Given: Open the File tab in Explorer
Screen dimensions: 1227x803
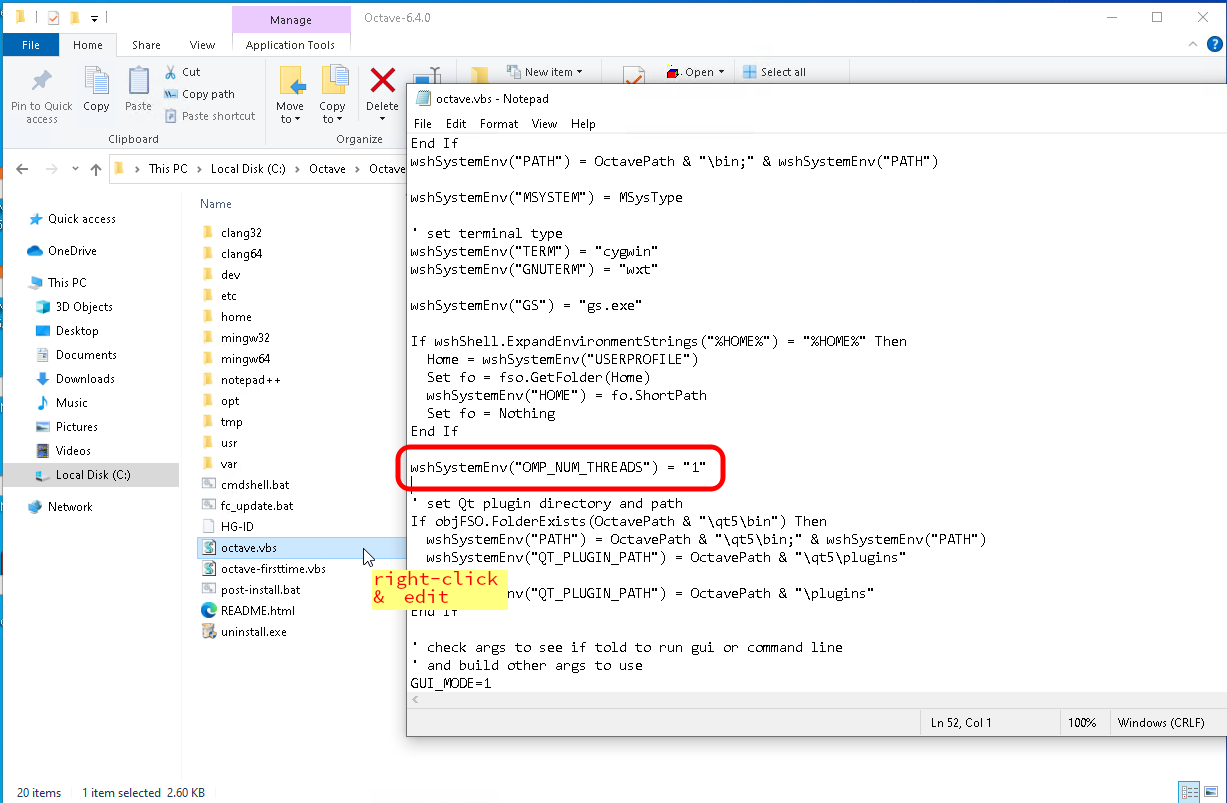Looking at the screenshot, I should [31, 45].
